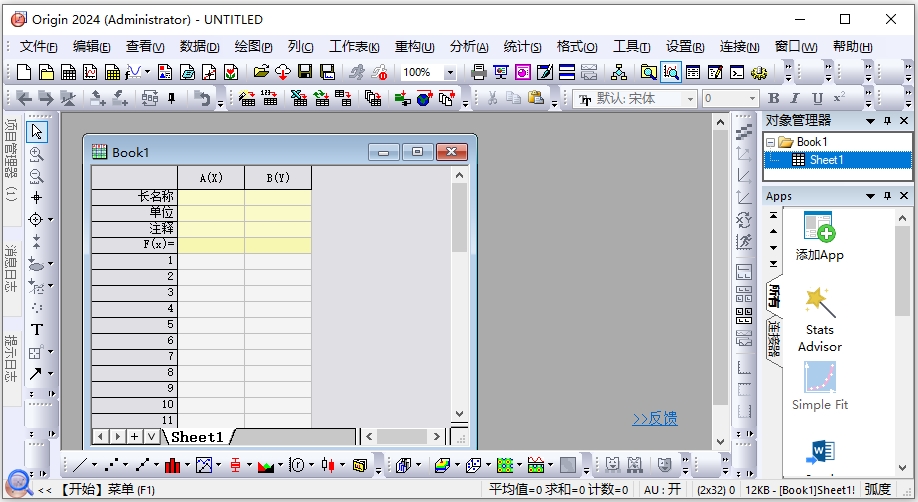The image size is (918, 502).
Task: Expand function plot dropdown arrow
Action: coord(148,72)
